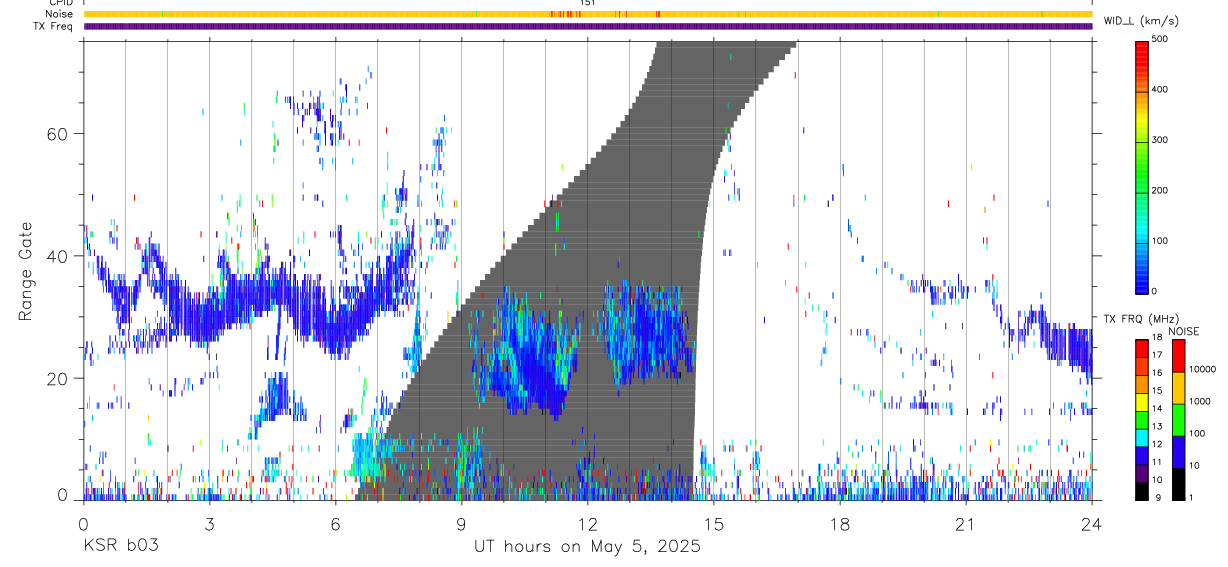
Task: Pick the black 9–10 MHz TX FRQ swatch
Action: click(1142, 491)
